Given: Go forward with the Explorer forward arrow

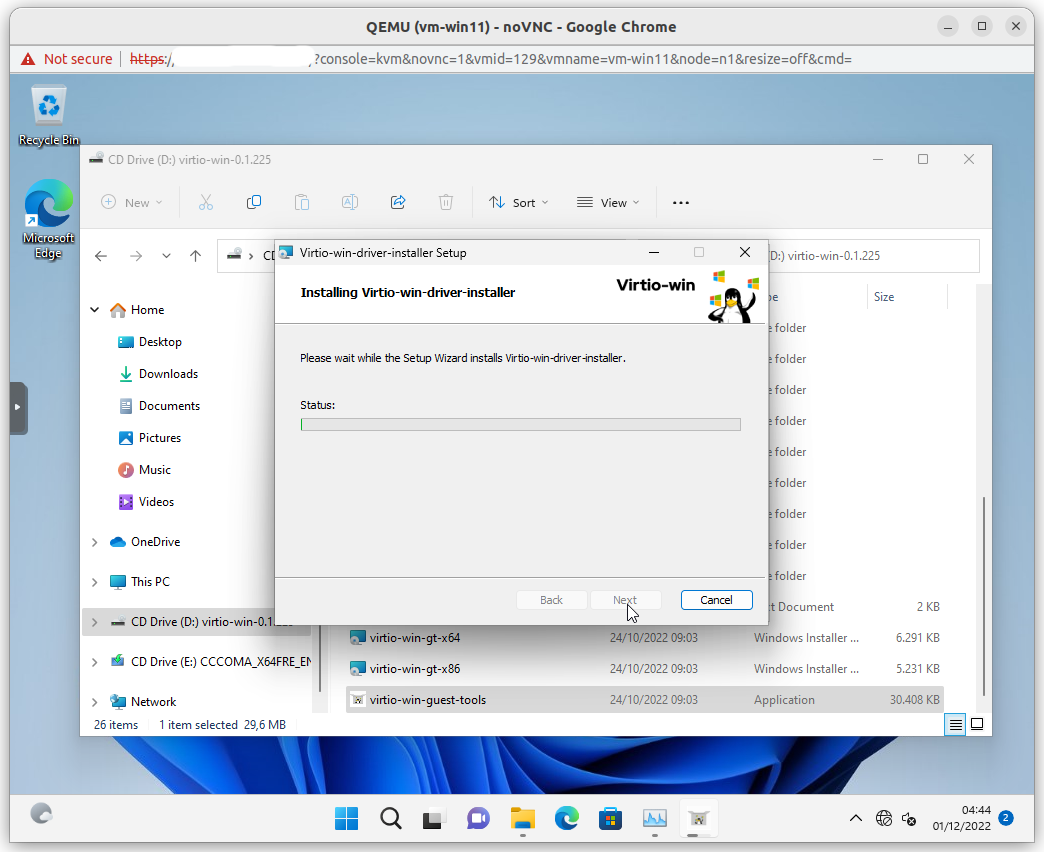Looking at the screenshot, I should pos(136,256).
